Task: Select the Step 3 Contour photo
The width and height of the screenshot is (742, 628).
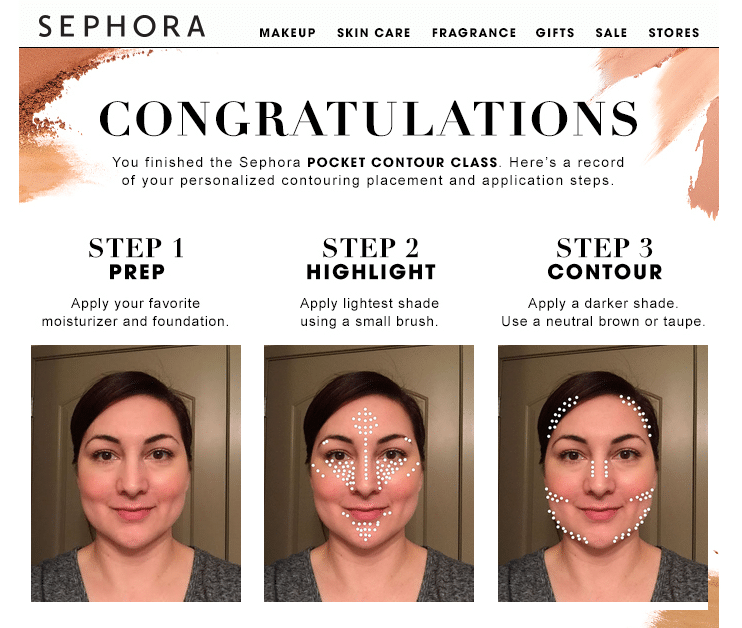Action: tap(603, 473)
